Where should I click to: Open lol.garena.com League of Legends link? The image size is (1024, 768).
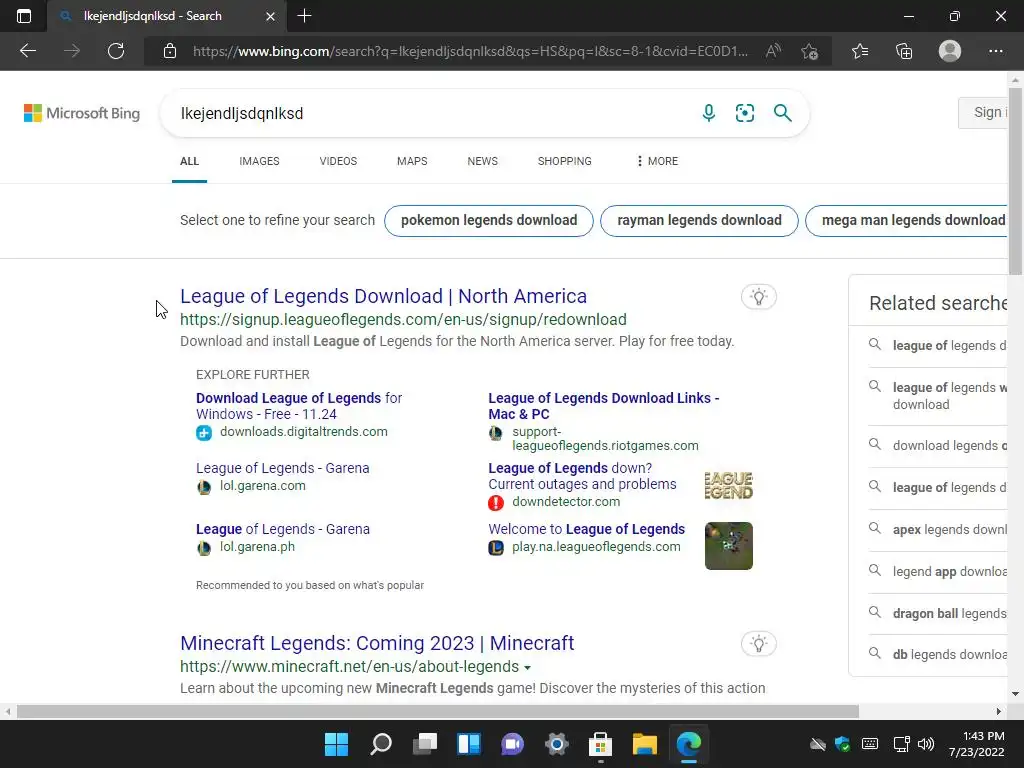pos(283,468)
